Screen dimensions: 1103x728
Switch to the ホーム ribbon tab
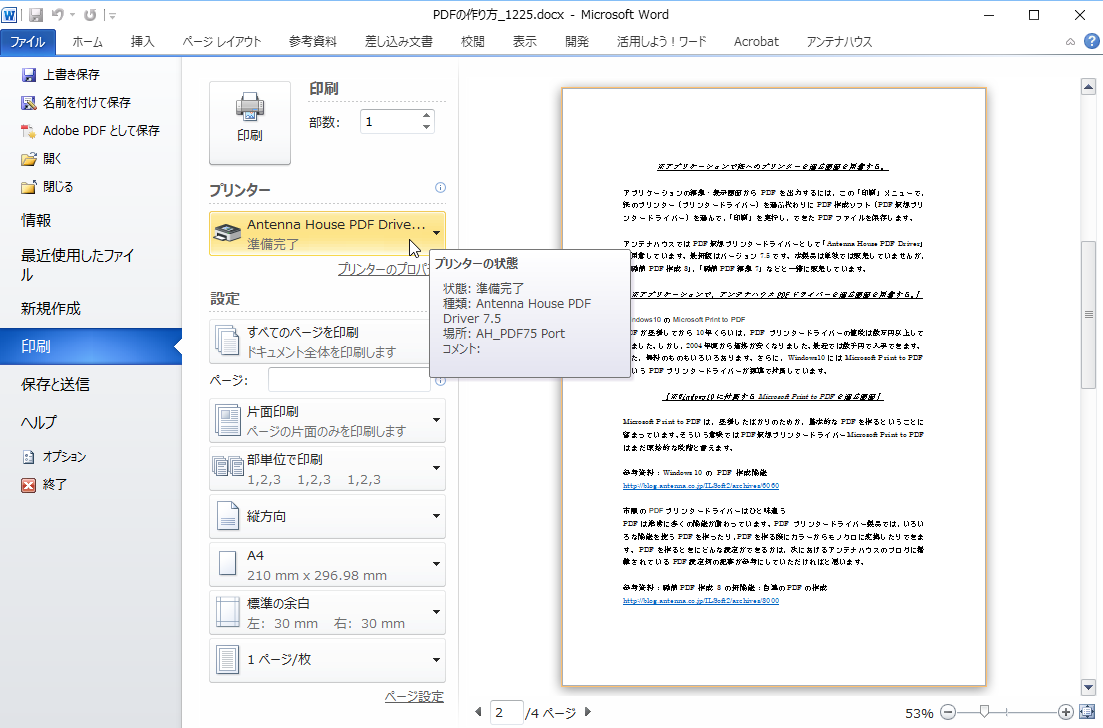[87, 41]
